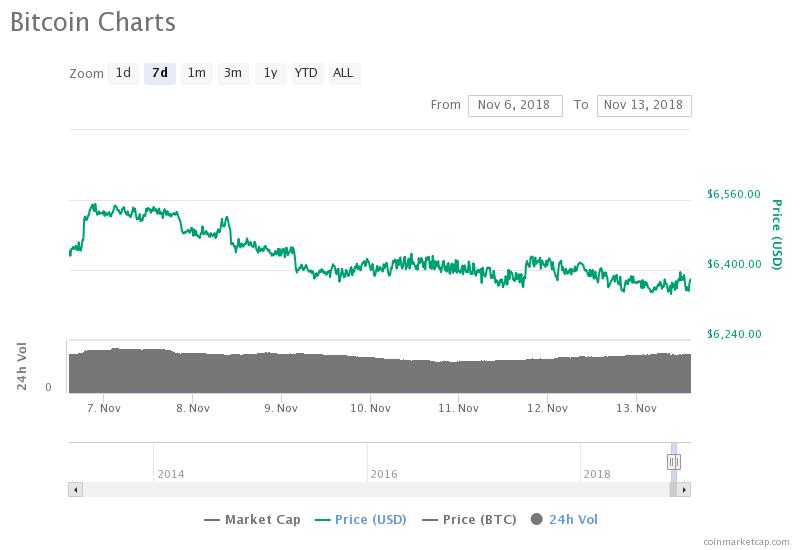The image size is (800, 550).
Task: Click the 8. Nov axis label
Action: tap(193, 409)
